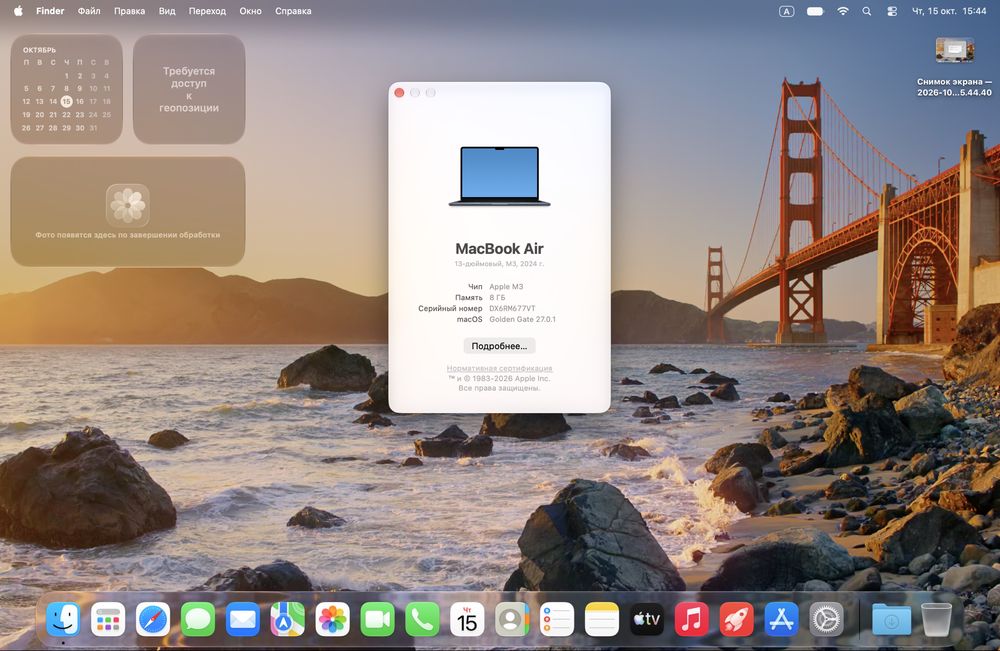The height and width of the screenshot is (651, 1000).
Task: Open the Trash in the Dock
Action: click(936, 619)
